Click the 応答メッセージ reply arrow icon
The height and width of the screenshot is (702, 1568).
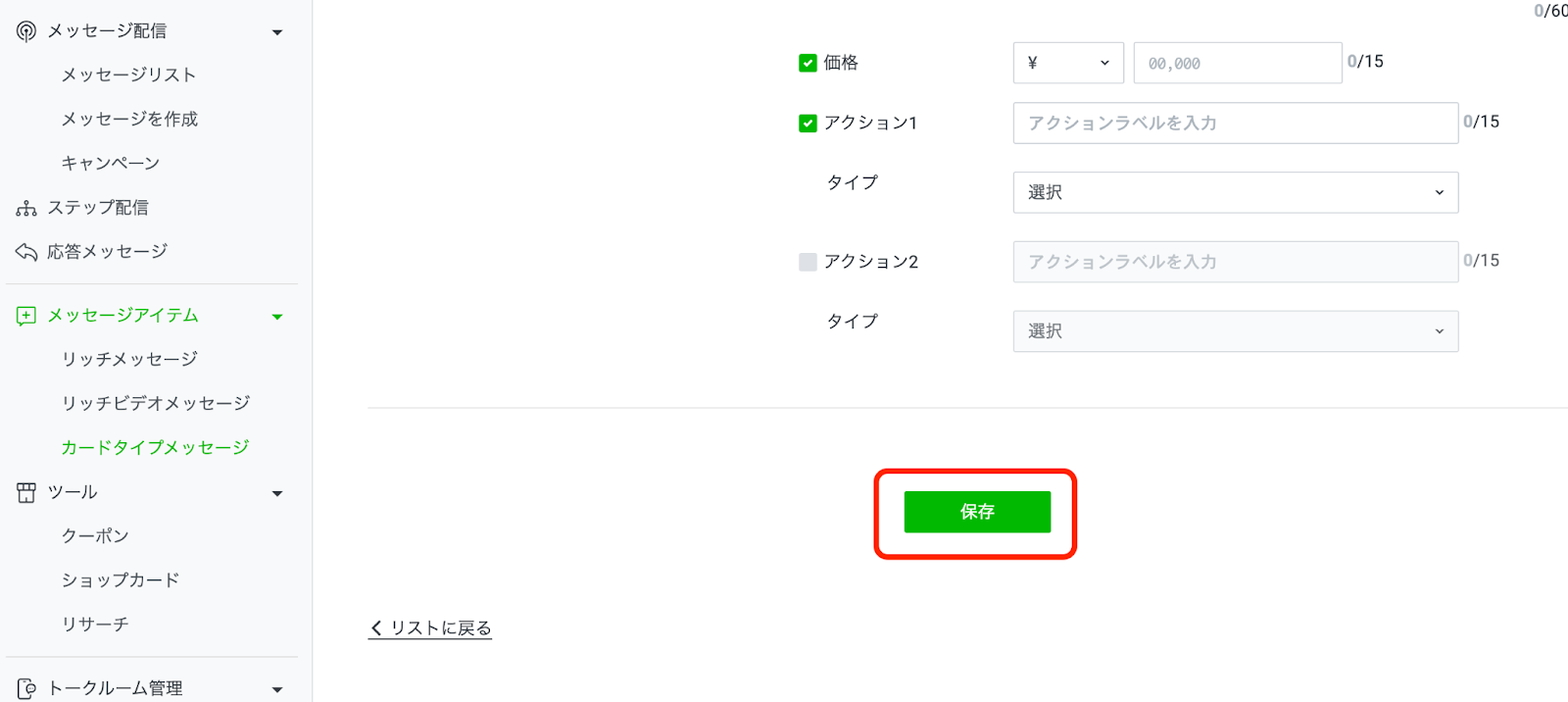(26, 252)
